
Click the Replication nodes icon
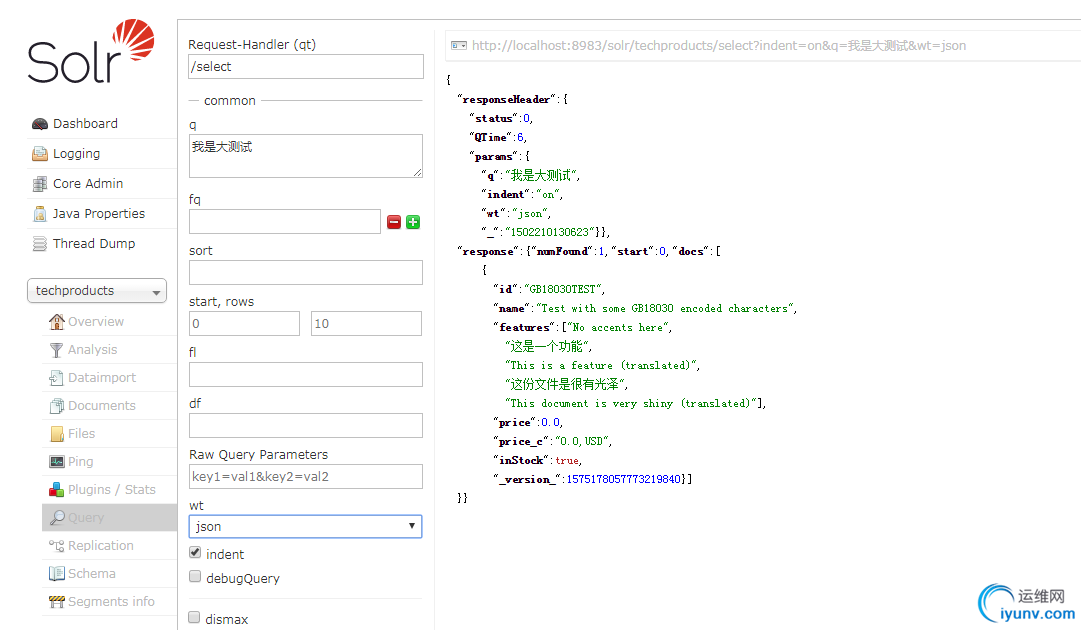(x=57, y=546)
